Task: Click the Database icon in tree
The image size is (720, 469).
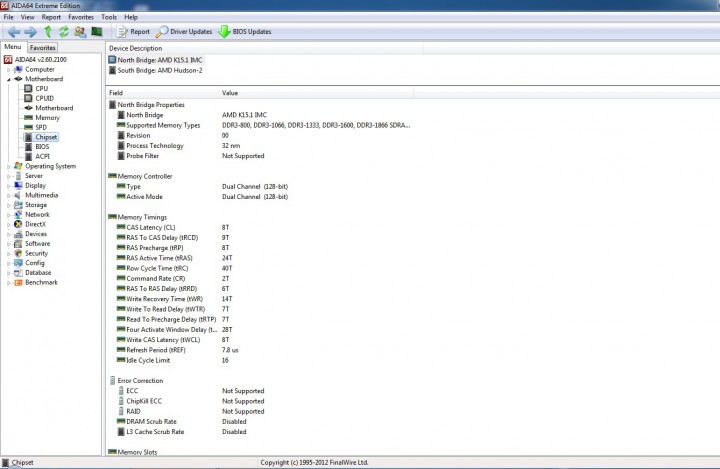Action: point(18,272)
